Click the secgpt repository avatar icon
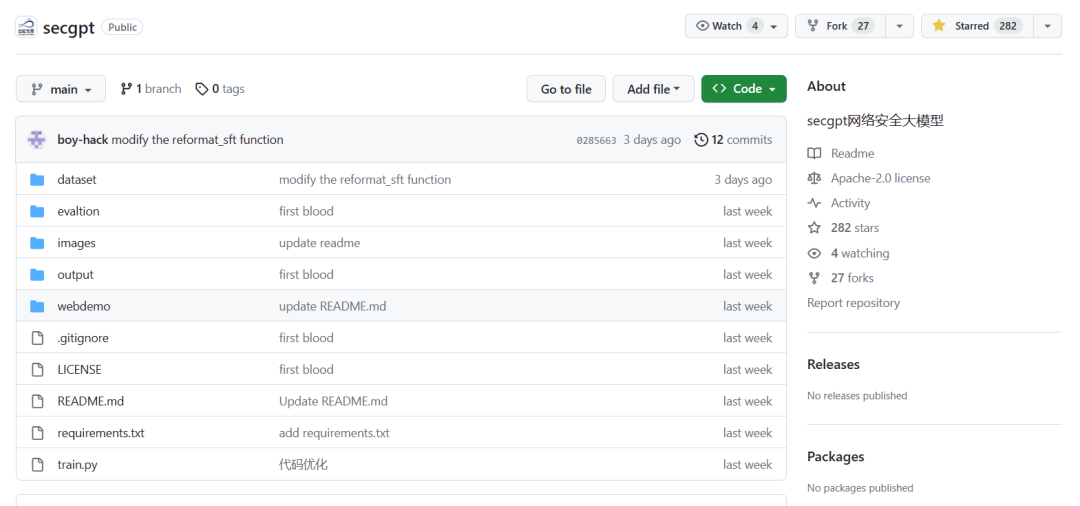Screen dimensions: 1080x506 pos(26,27)
